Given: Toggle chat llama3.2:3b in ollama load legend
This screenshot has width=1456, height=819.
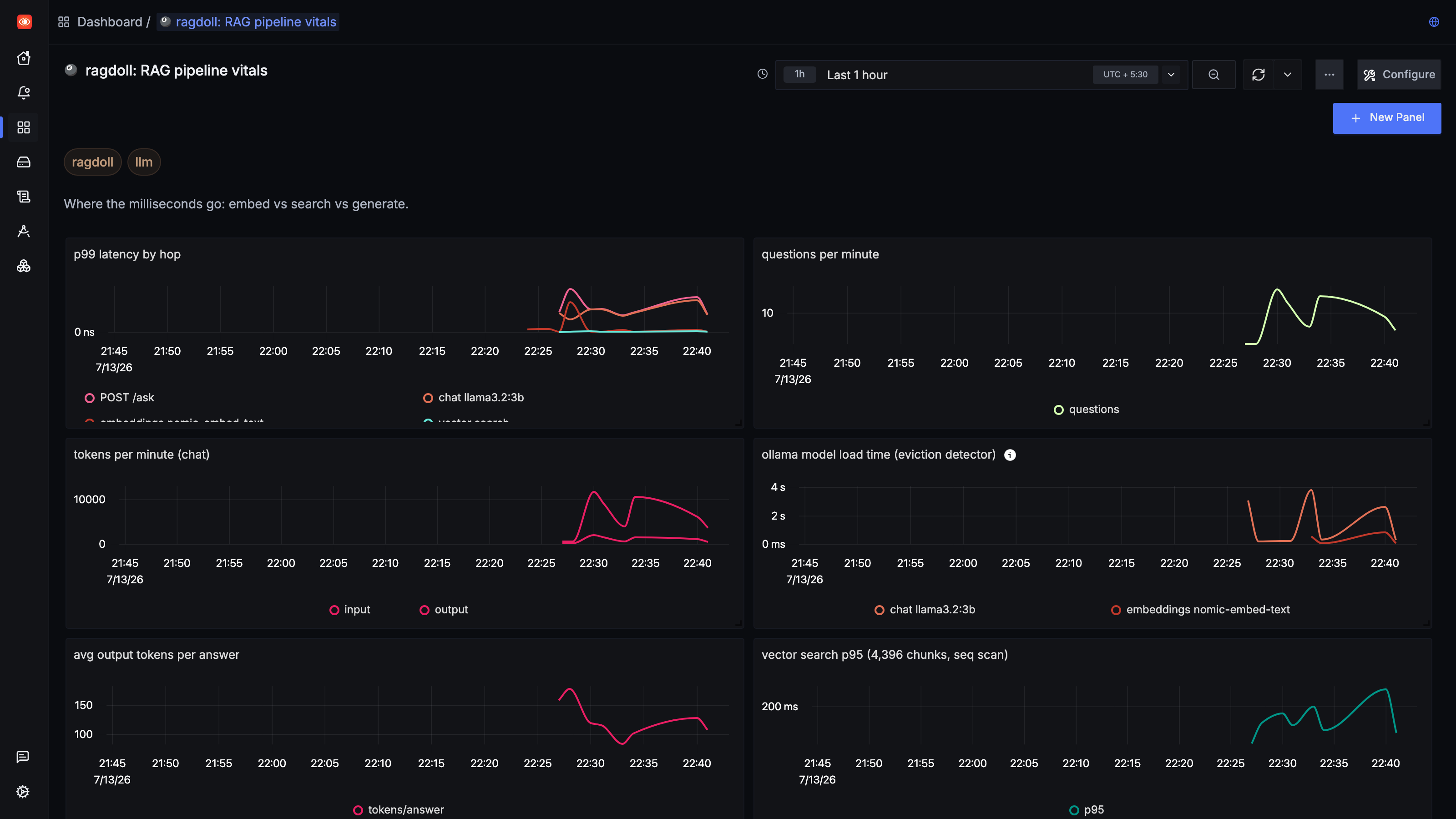Looking at the screenshot, I should click(x=925, y=610).
